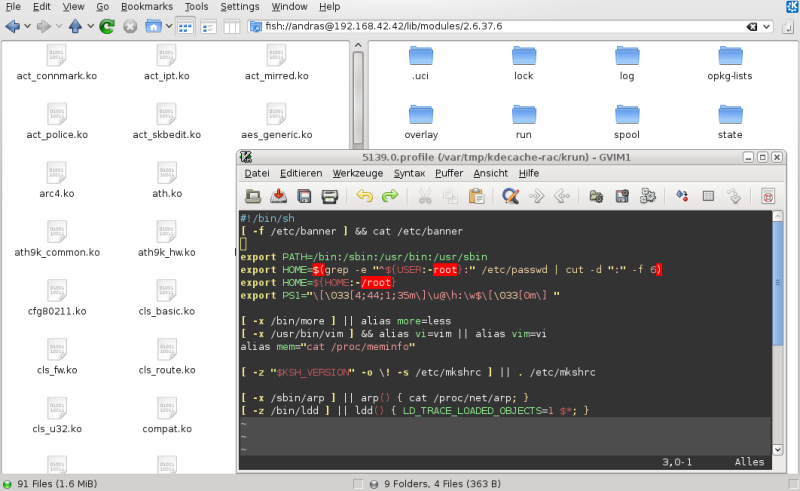
Task: Open the back button history dropdown
Action: tap(28, 26)
